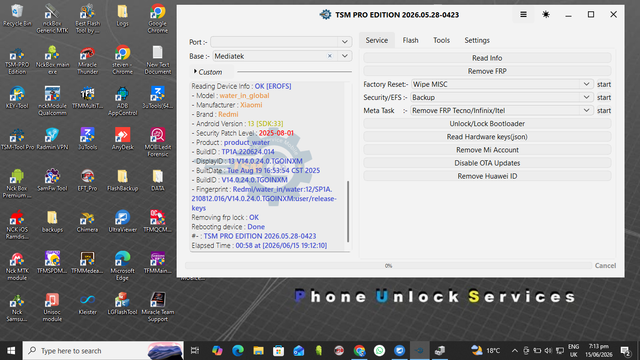
Task: Open the Factory Reset Wipe MISC dropdown
Action: tap(502, 84)
